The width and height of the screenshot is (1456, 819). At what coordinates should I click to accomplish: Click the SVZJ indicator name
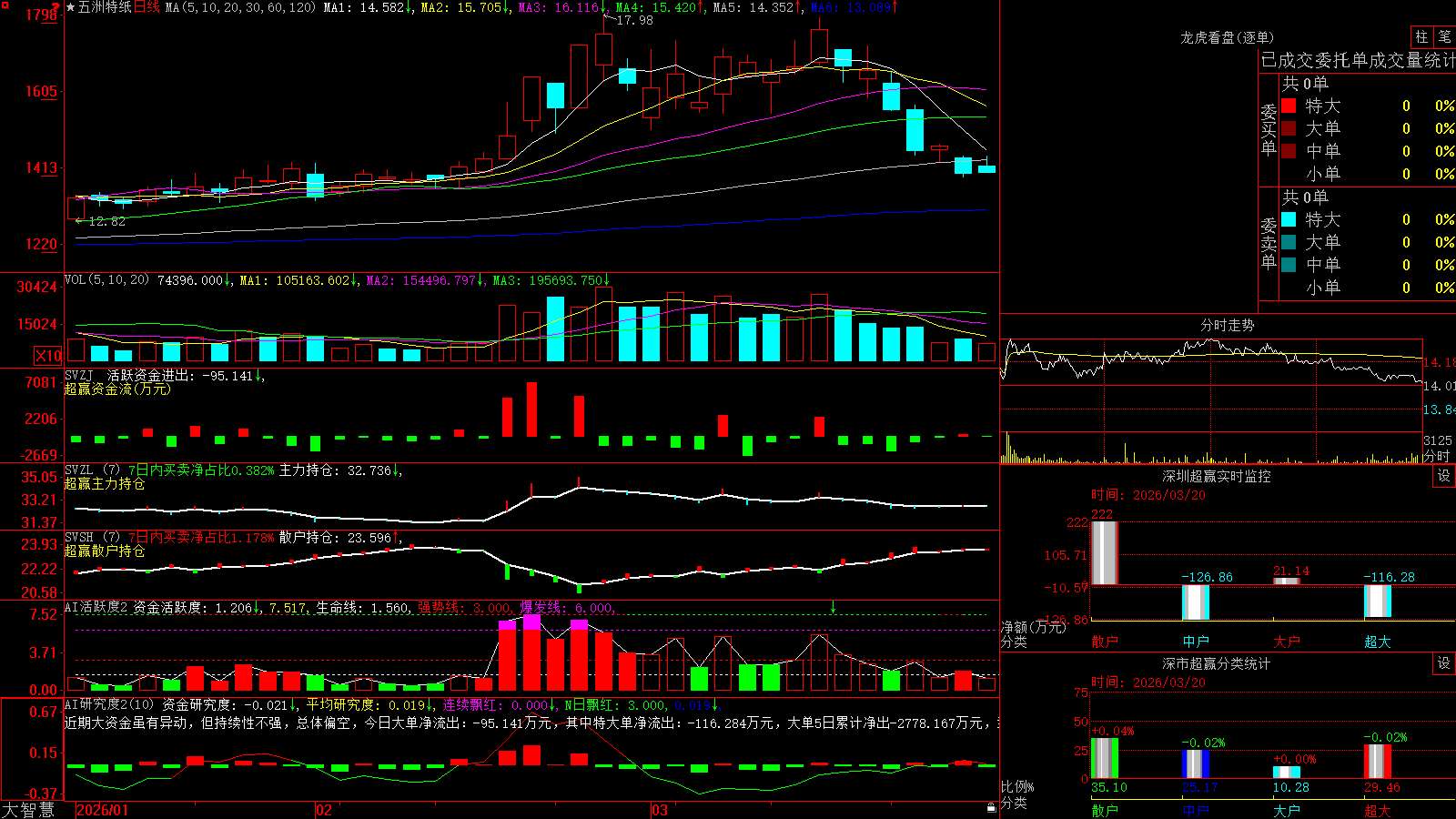pyautogui.click(x=79, y=376)
